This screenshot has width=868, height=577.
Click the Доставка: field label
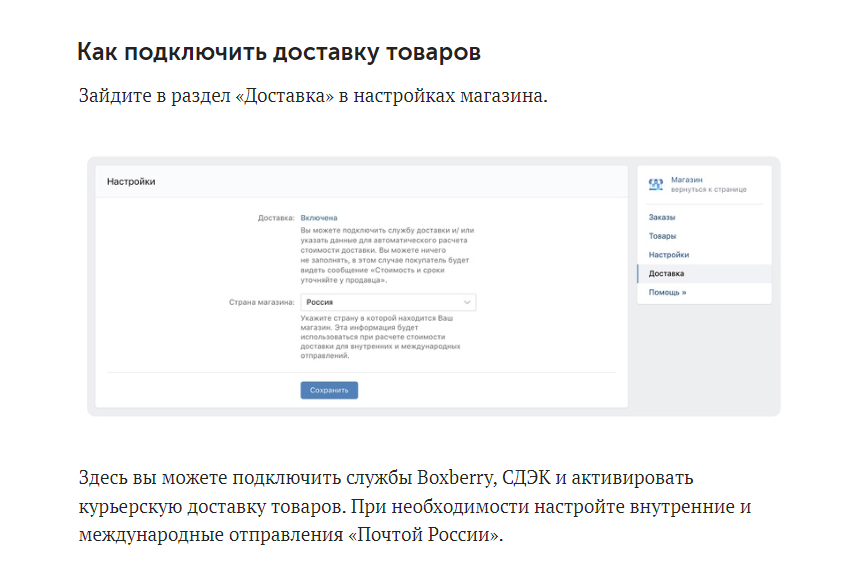click(276, 218)
